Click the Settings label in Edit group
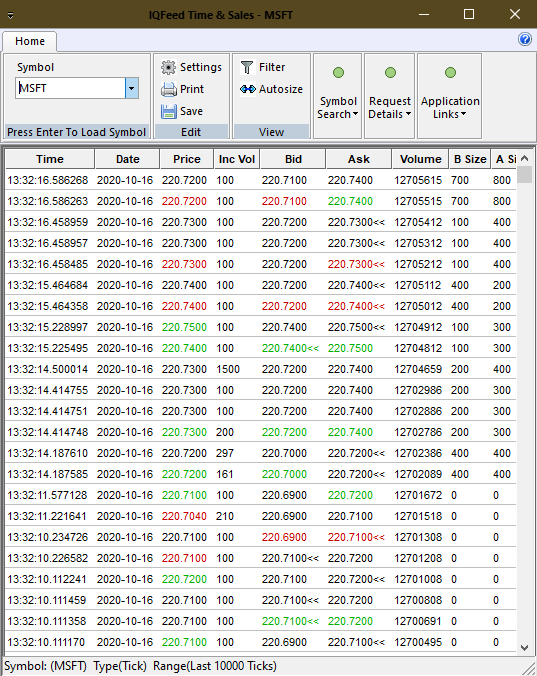Viewport: 537px width, 676px height. click(x=201, y=67)
